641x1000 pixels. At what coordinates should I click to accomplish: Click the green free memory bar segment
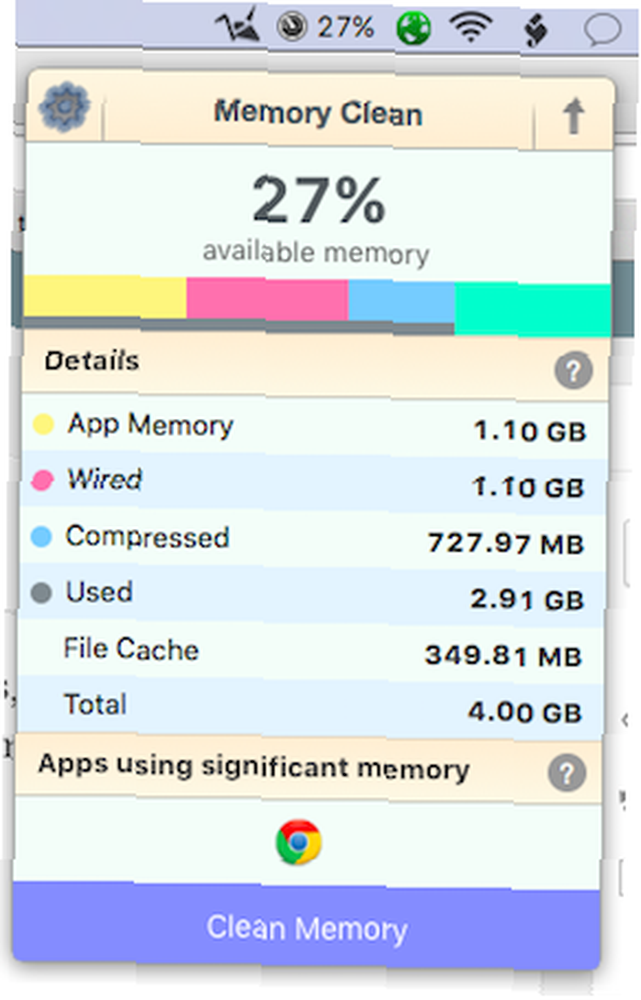(533, 310)
